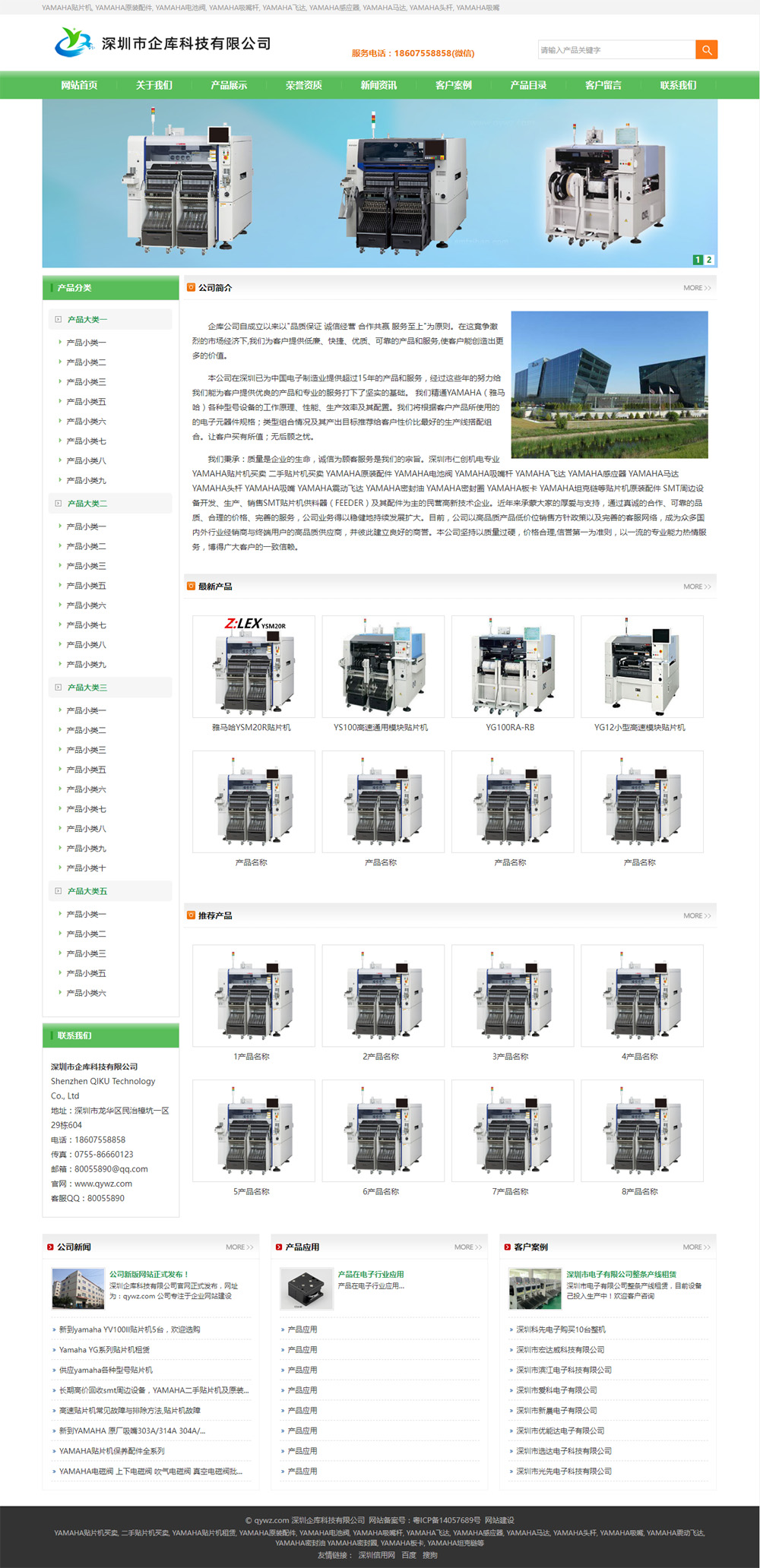The image size is (760, 1568).
Task: Expand the 产品大类一 category box icon
Action: (x=58, y=319)
